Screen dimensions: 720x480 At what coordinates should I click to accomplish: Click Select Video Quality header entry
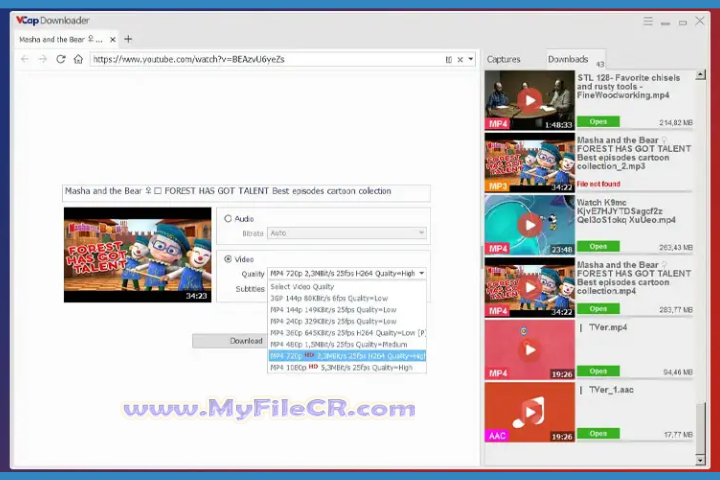(x=347, y=287)
